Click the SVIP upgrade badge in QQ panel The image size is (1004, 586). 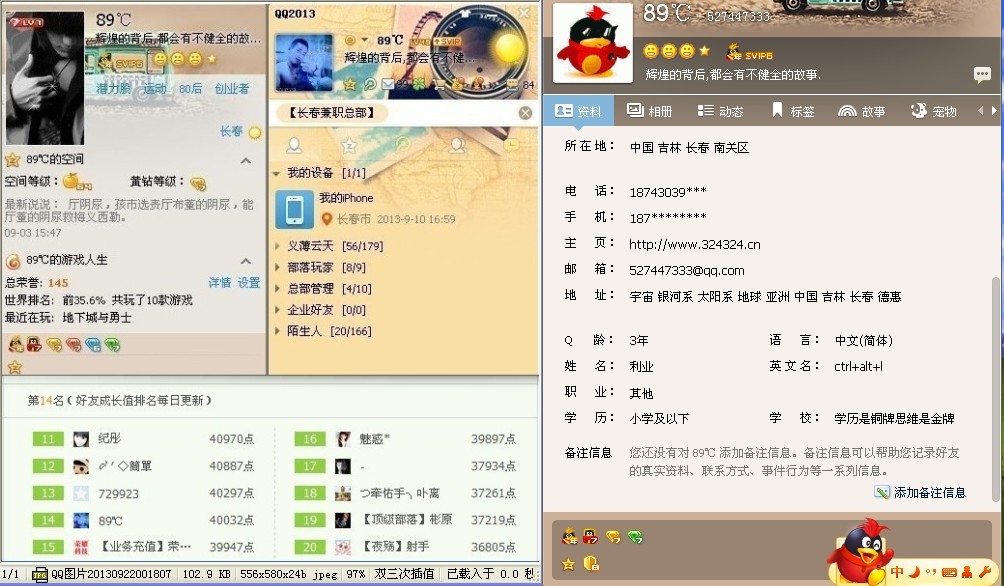447,41
